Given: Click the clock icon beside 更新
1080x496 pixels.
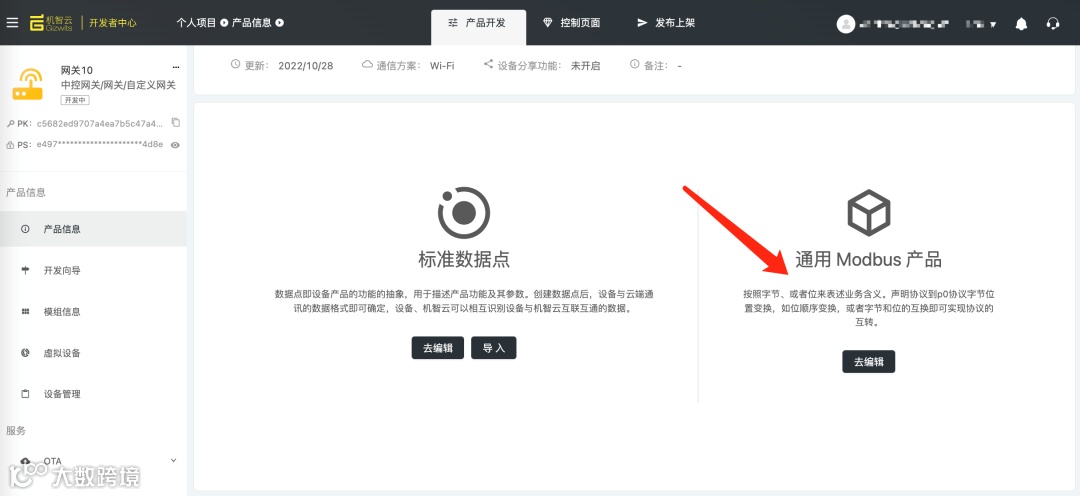Looking at the screenshot, I should click(x=236, y=64).
